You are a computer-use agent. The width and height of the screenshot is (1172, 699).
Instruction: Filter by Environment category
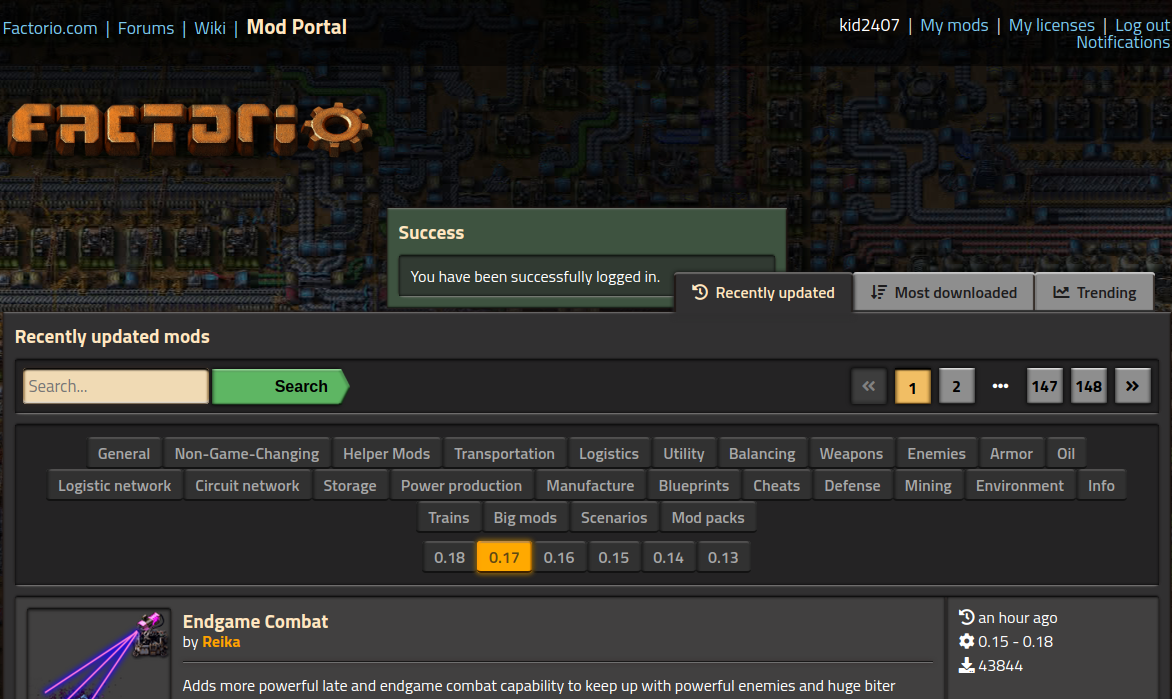1020,486
